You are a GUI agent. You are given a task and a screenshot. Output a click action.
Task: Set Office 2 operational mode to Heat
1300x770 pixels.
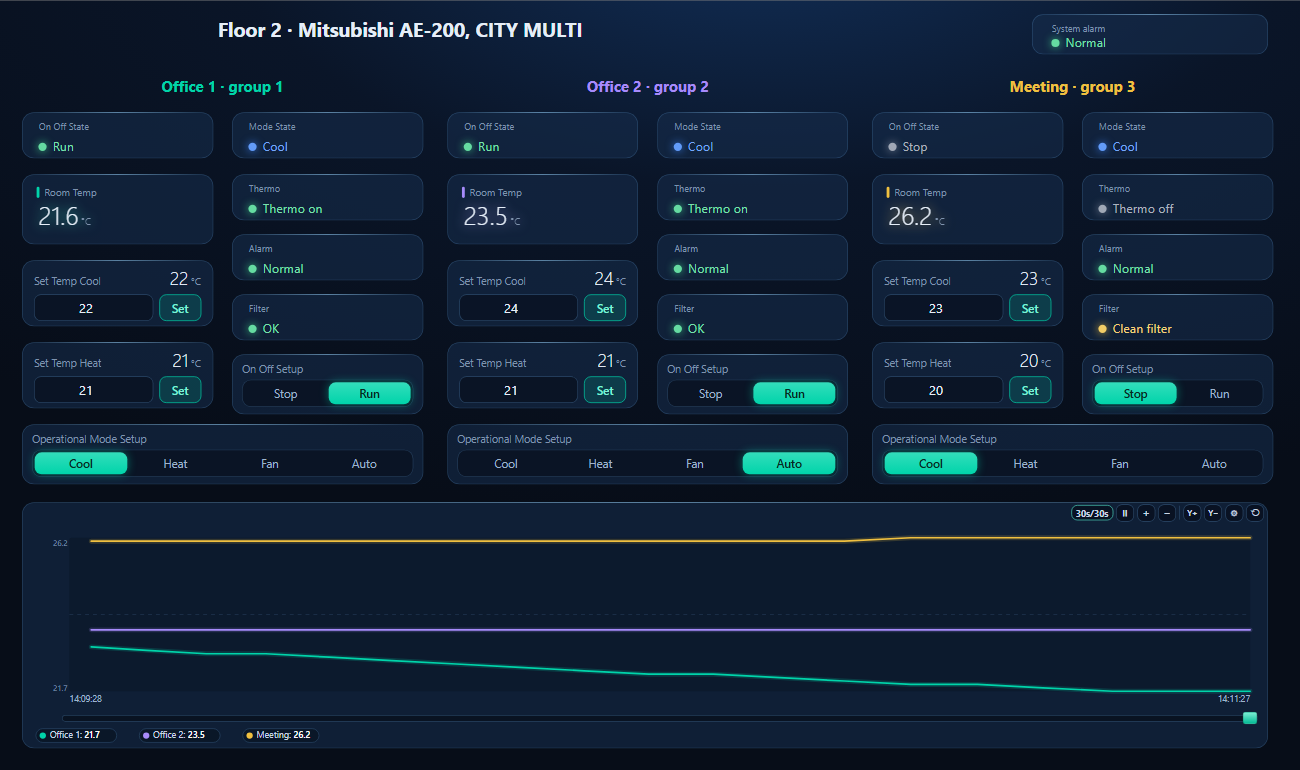[x=601, y=463]
